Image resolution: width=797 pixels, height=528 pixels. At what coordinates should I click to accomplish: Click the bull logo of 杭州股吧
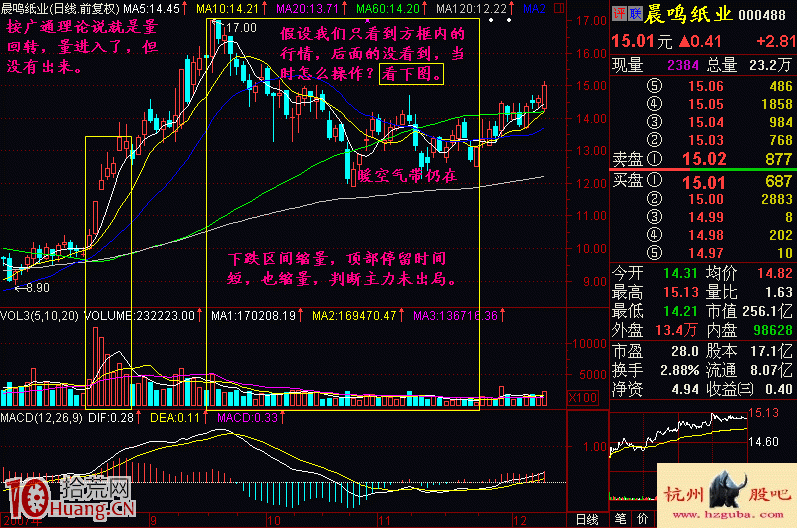pyautogui.click(x=727, y=490)
